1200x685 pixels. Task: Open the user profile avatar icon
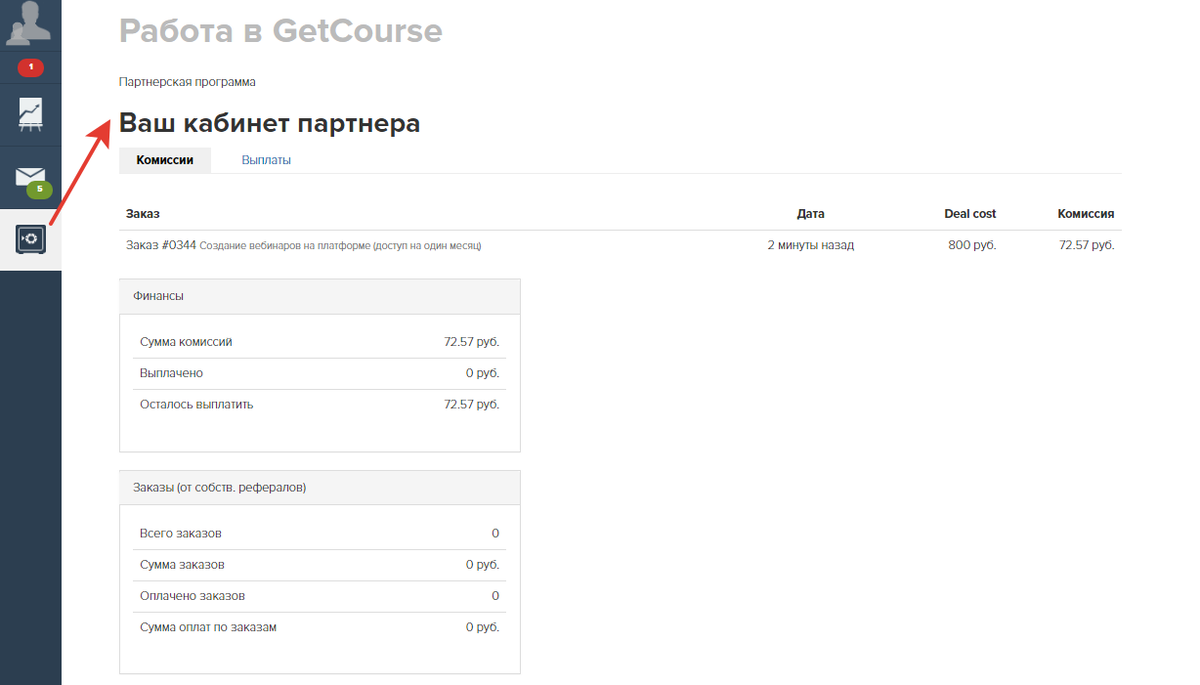tap(30, 25)
